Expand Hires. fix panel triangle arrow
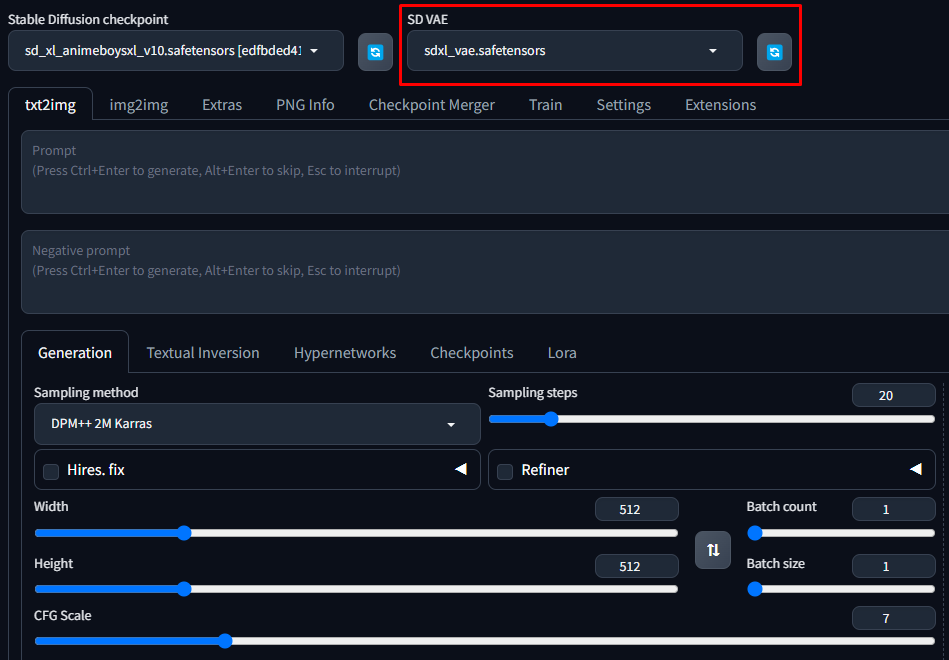949x660 pixels. pyautogui.click(x=461, y=469)
